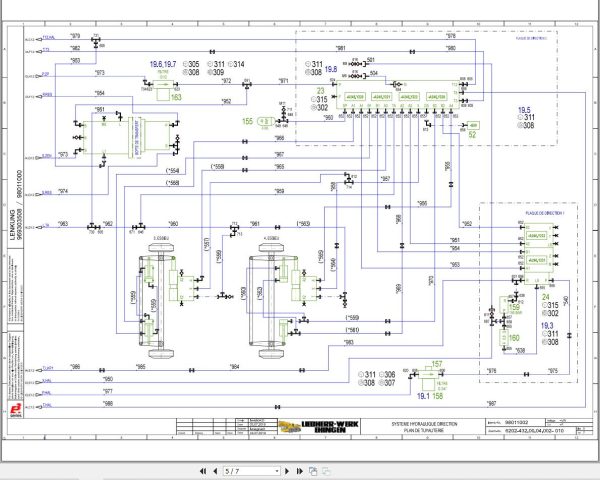Select the green component number 155
Viewport: 600px width, 480px height.
(248, 121)
